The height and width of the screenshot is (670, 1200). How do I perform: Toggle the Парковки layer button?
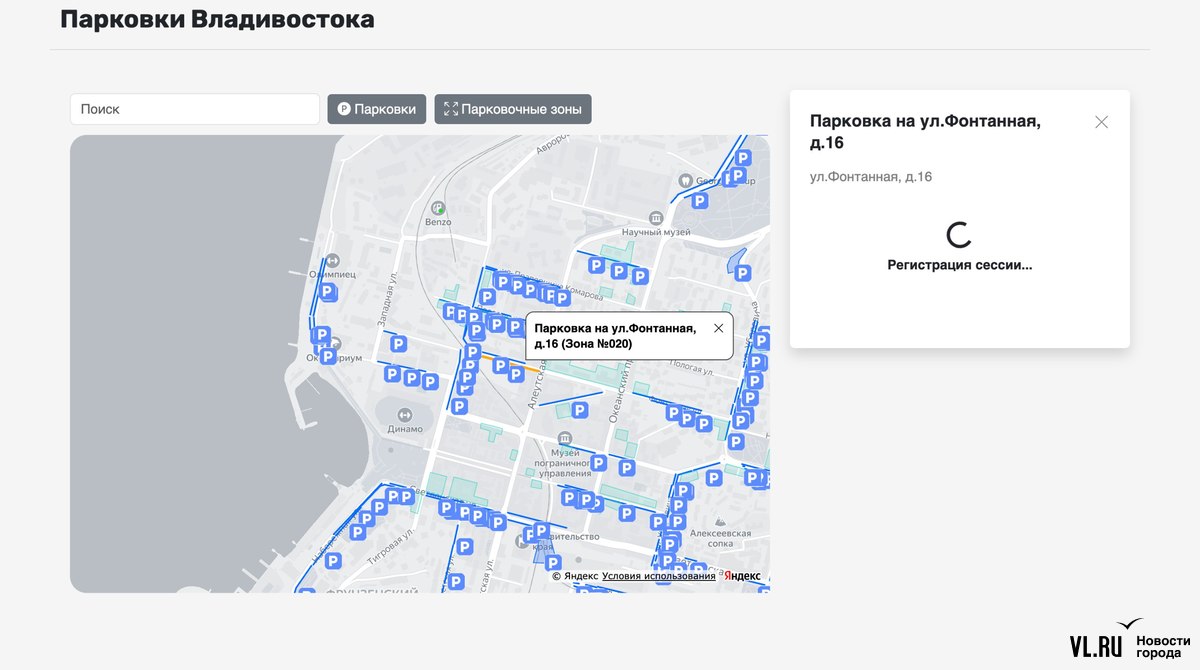pyautogui.click(x=377, y=109)
